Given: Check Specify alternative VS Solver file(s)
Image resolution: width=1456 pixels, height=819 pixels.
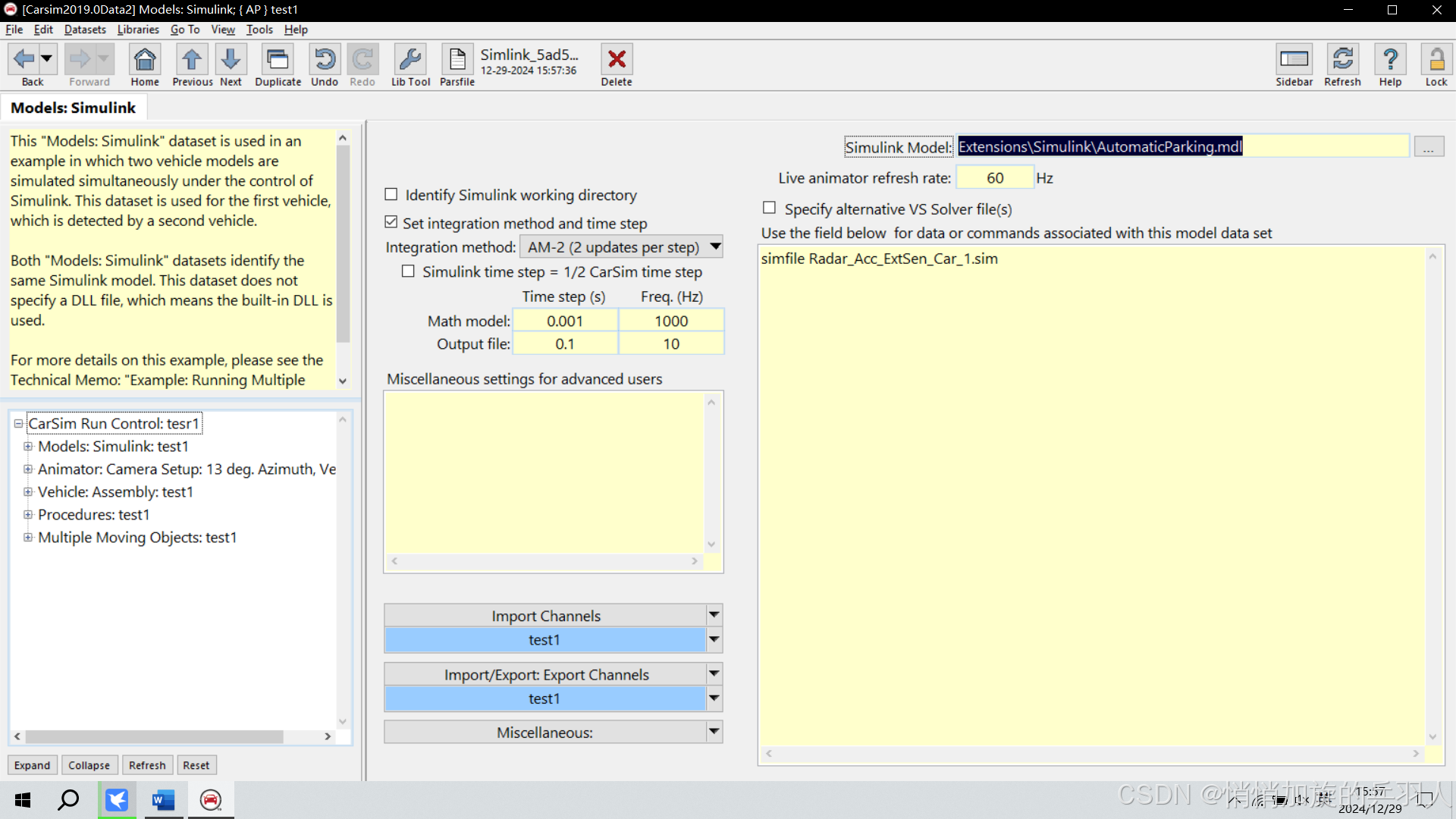Looking at the screenshot, I should (770, 208).
